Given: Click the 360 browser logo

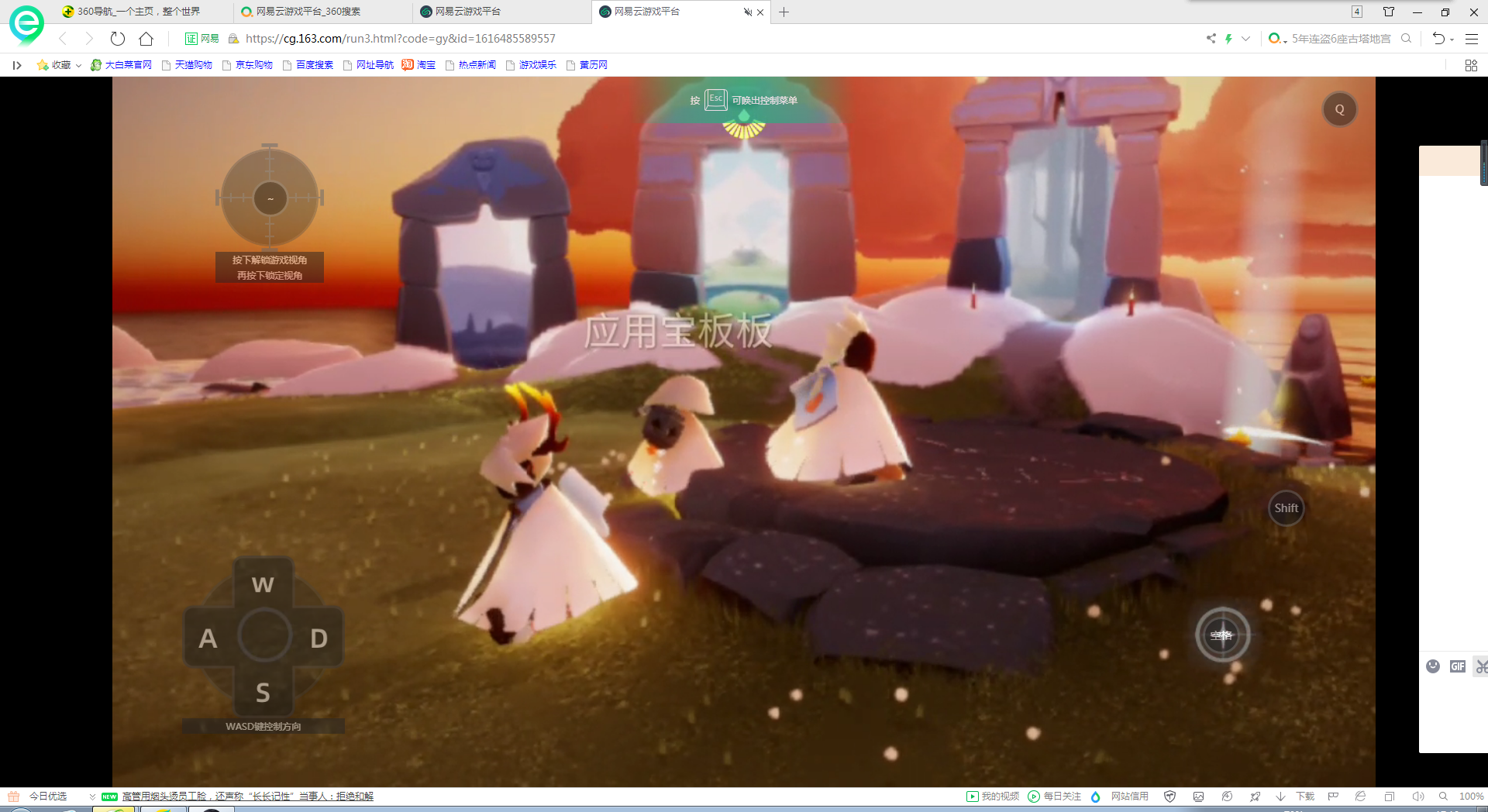Looking at the screenshot, I should [26, 24].
